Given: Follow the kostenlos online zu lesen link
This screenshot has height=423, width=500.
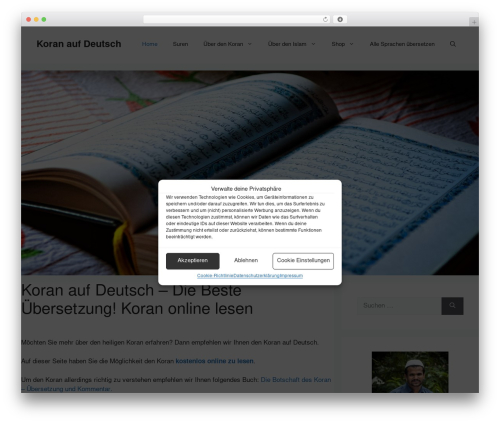Looking at the screenshot, I should click(215, 361).
